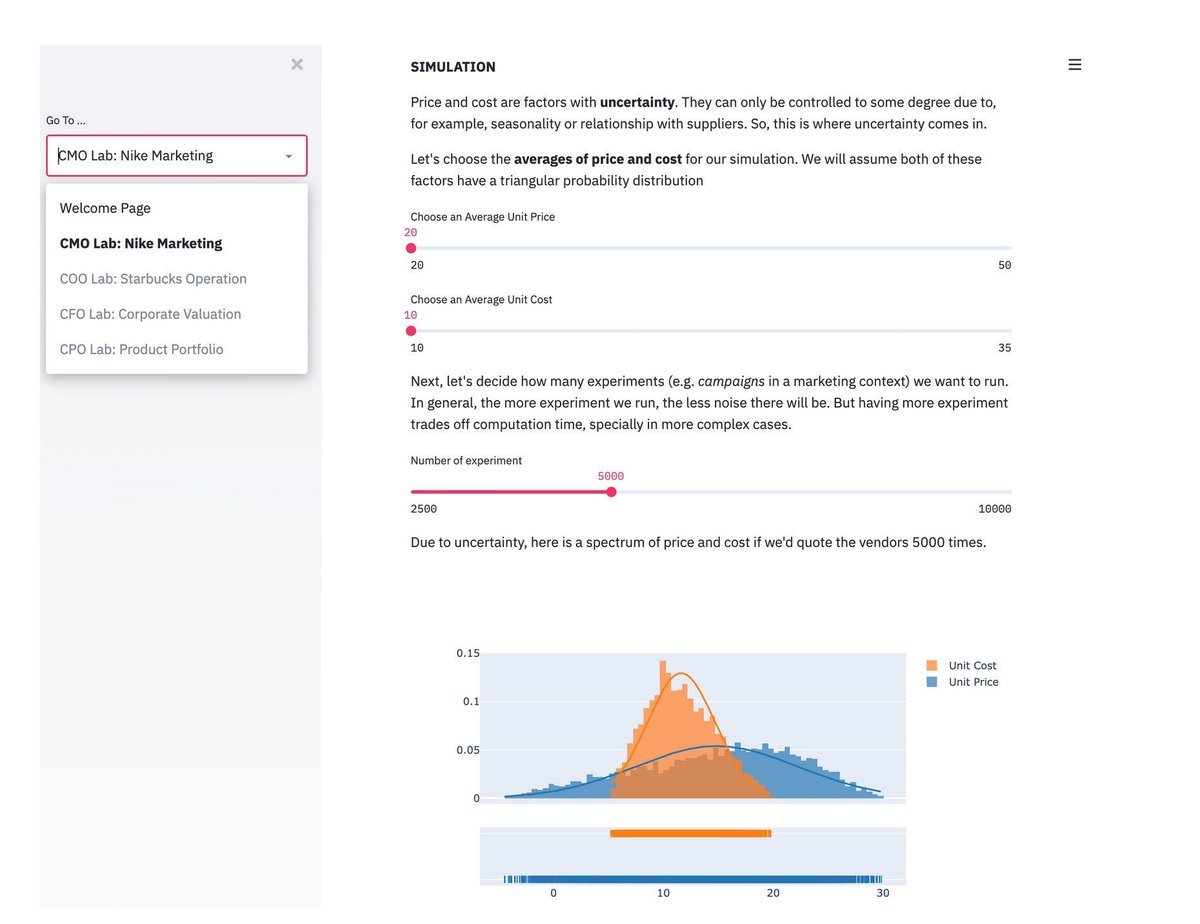1200x924 pixels.
Task: Click the 'Choose an Average Unit Price' label
Action: [x=483, y=217]
